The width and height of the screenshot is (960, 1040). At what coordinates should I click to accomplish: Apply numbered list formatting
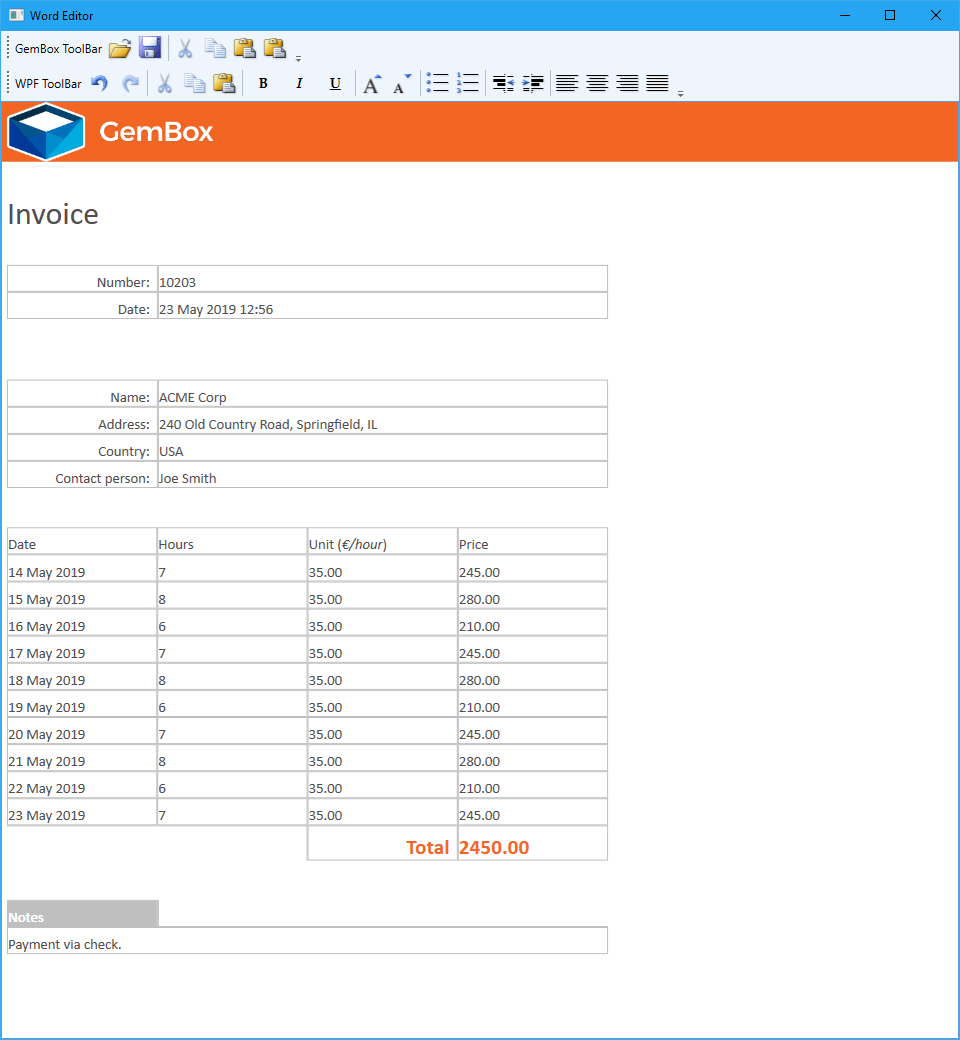pos(467,84)
